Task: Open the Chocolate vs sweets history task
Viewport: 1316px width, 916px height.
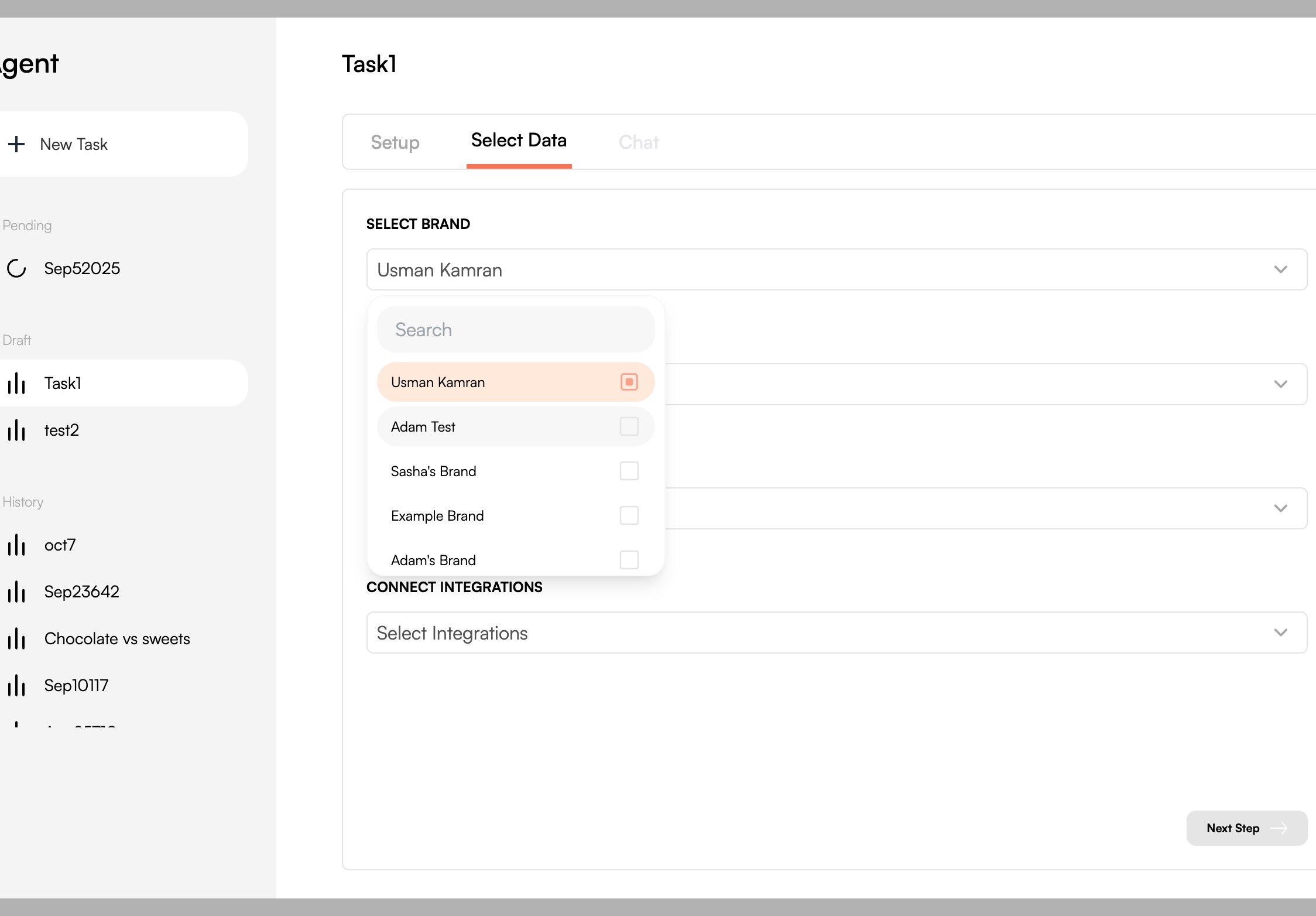Action: tap(117, 639)
